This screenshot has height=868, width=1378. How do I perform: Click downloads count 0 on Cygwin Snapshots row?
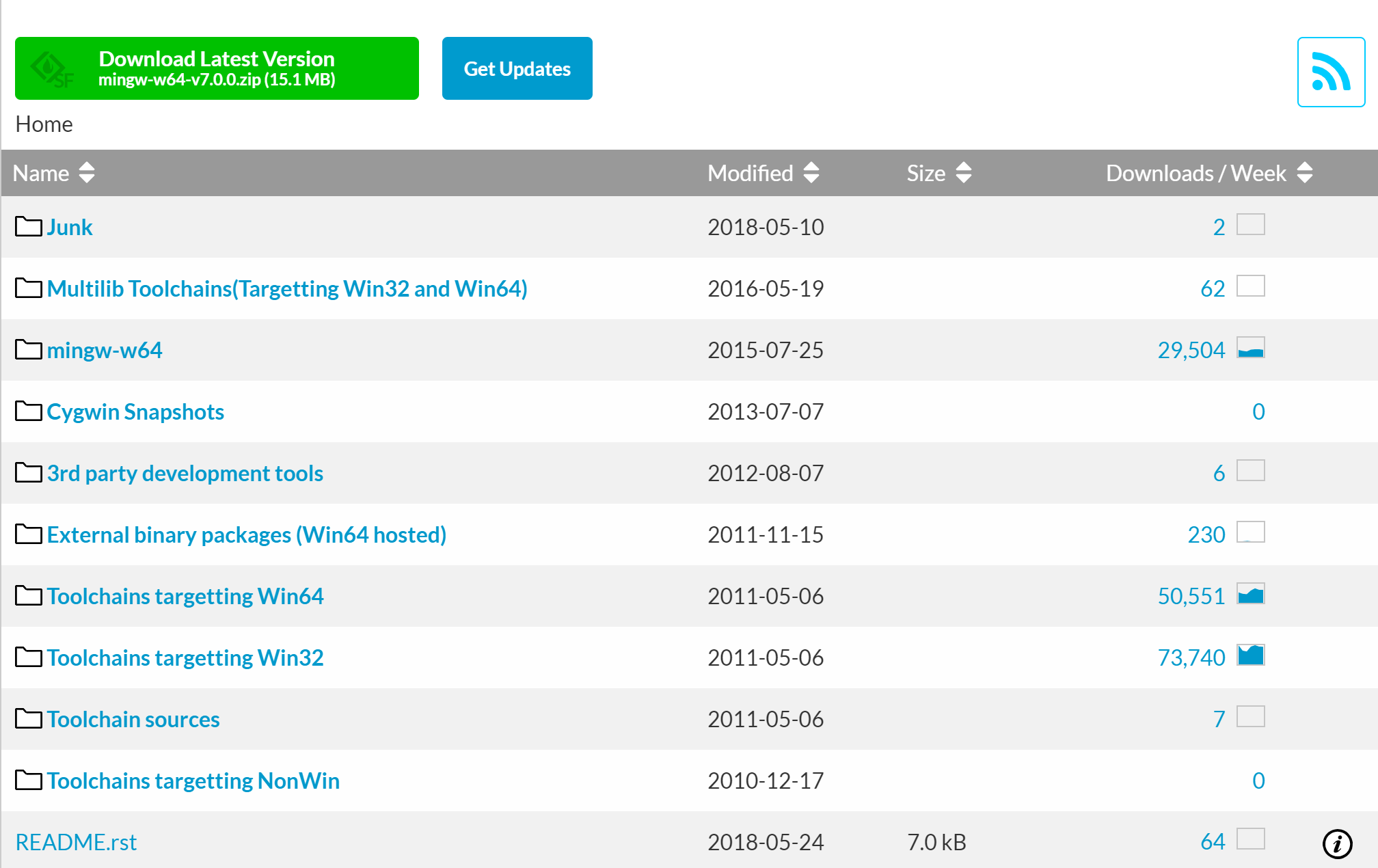click(1258, 411)
